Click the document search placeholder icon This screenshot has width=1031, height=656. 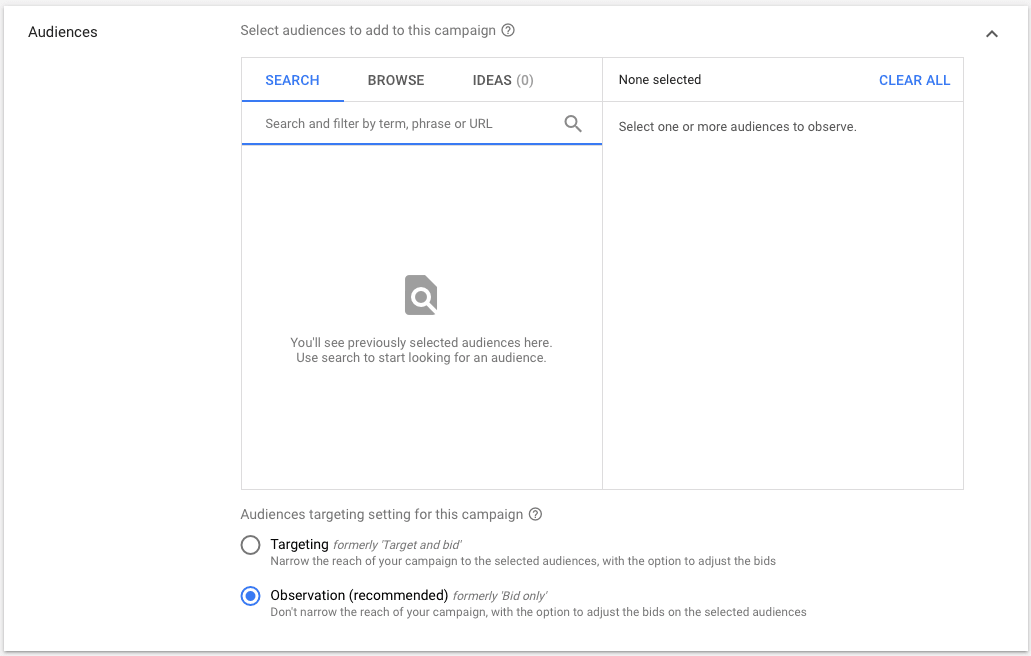point(421,295)
